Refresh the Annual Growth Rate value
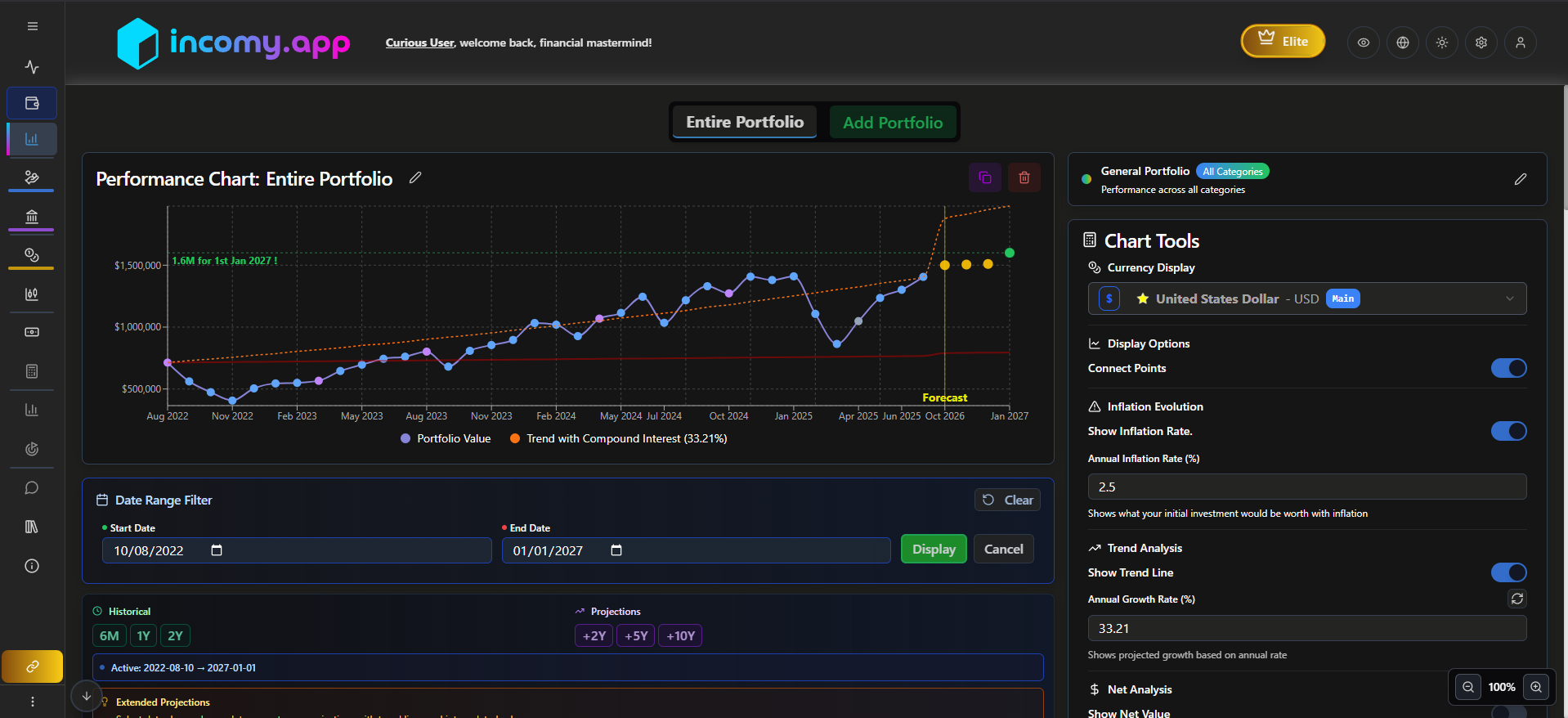1568x718 pixels. [1517, 599]
